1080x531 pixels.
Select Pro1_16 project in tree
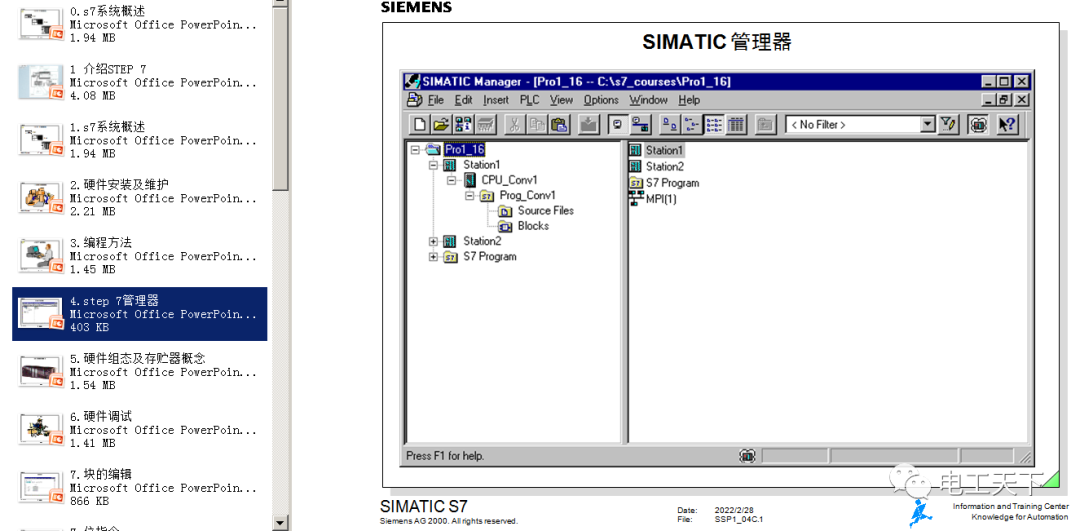click(x=464, y=149)
